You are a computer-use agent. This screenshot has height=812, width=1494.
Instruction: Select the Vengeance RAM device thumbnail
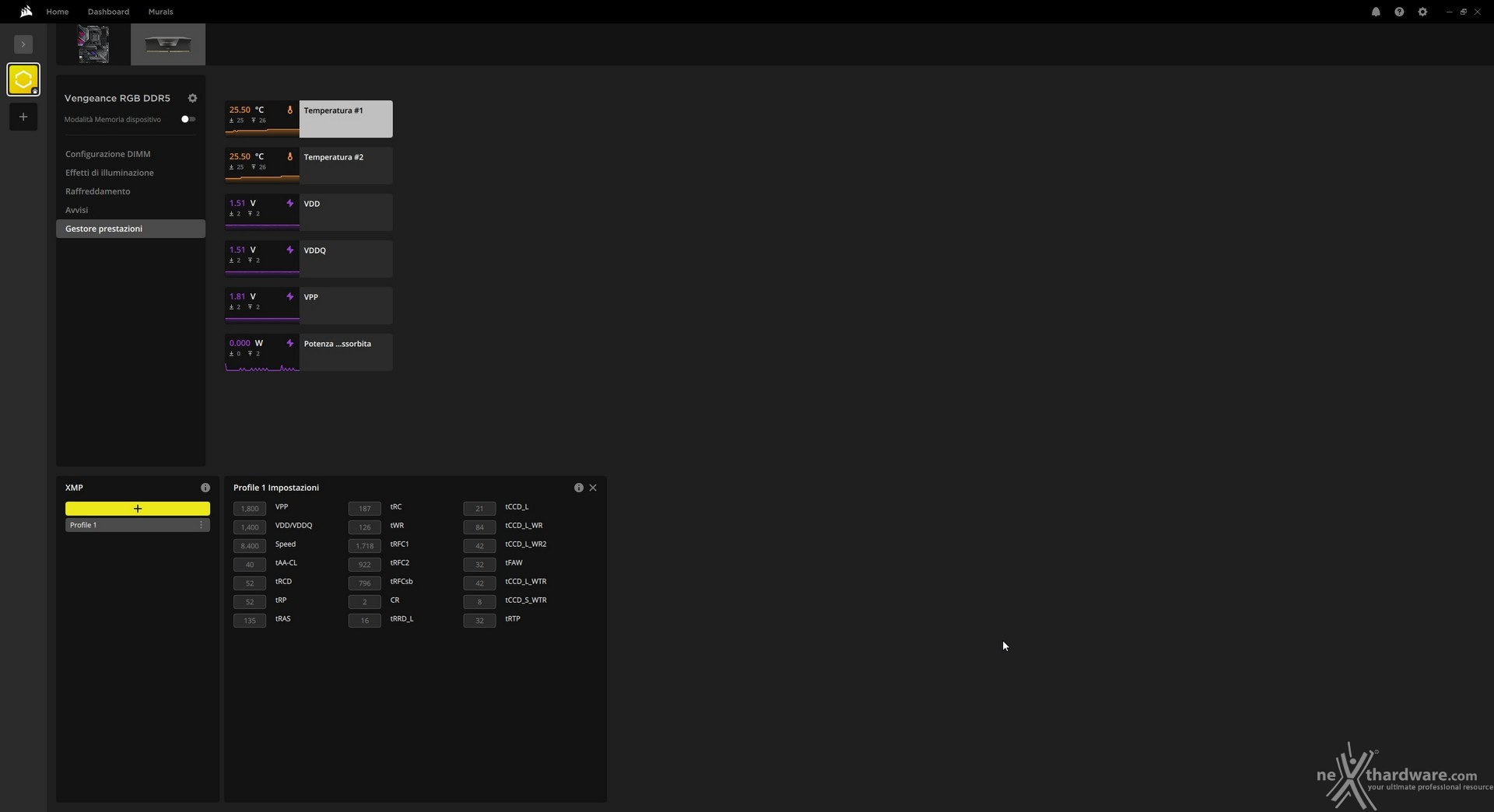[x=168, y=44]
